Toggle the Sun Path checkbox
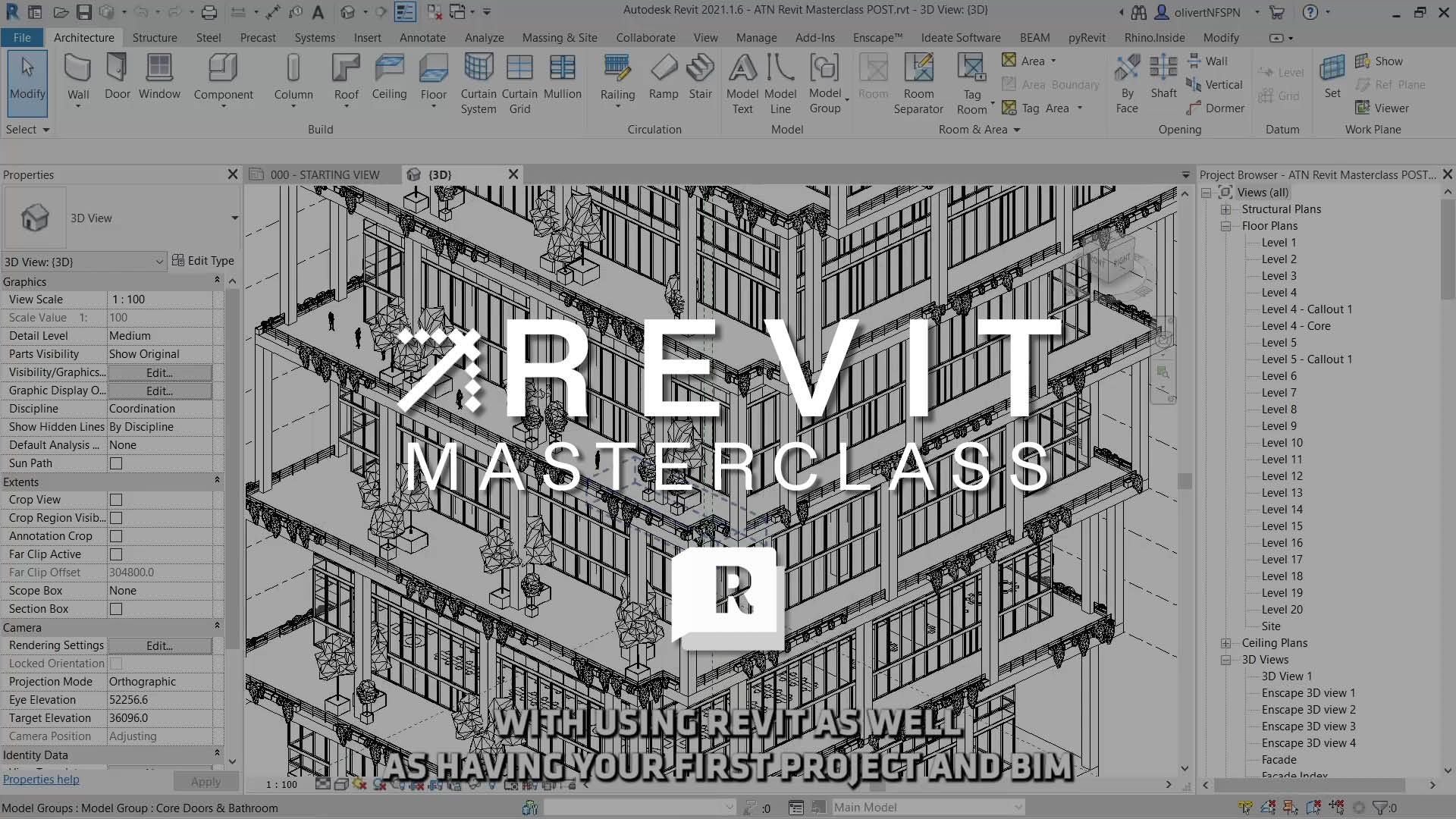 116,463
